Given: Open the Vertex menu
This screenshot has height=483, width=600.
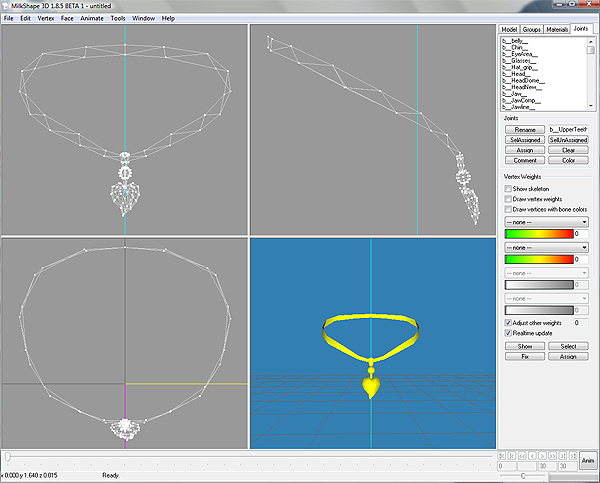Looking at the screenshot, I should pyautogui.click(x=46, y=18).
